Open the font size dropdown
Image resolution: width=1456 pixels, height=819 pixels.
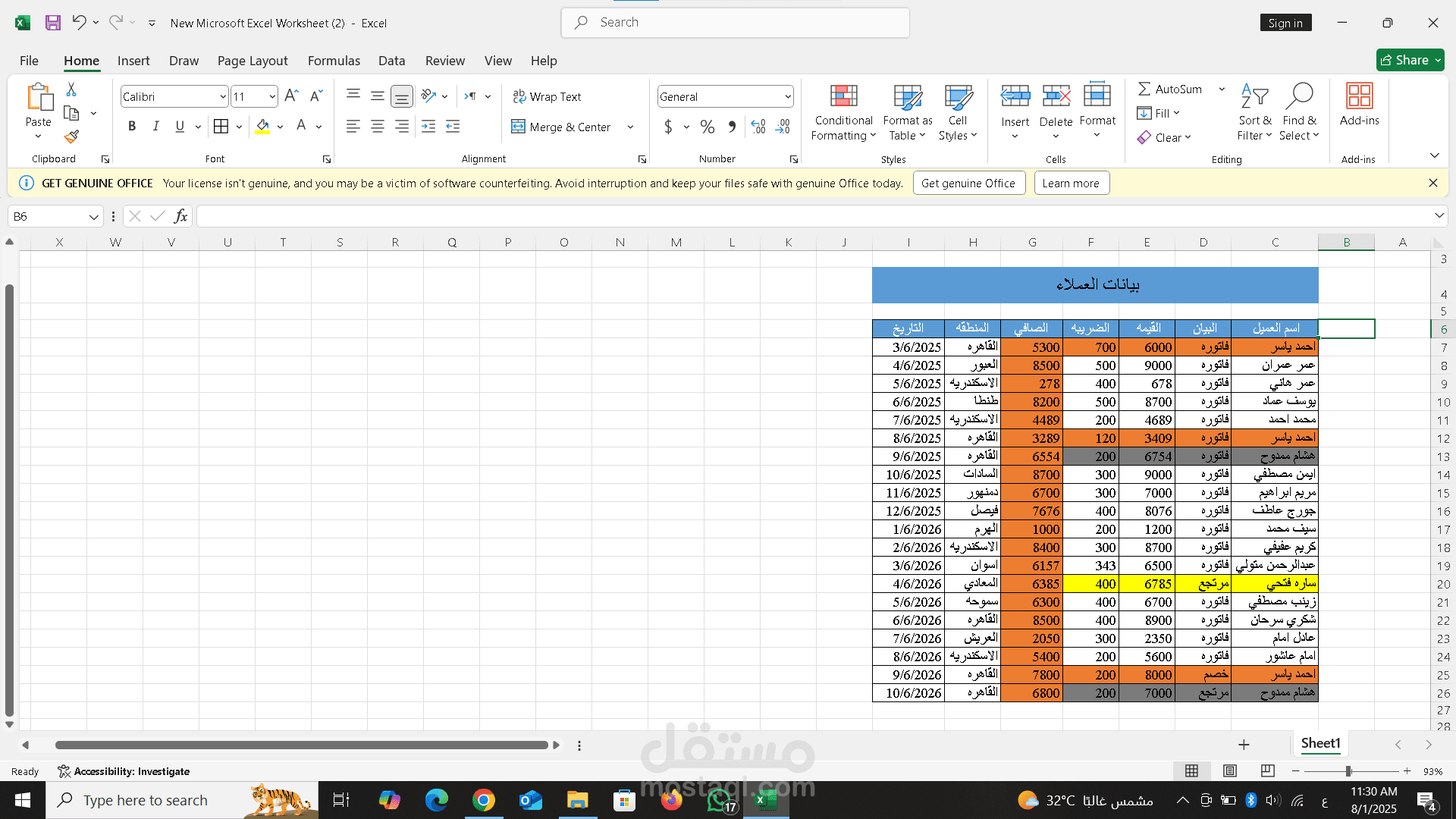[x=271, y=96]
